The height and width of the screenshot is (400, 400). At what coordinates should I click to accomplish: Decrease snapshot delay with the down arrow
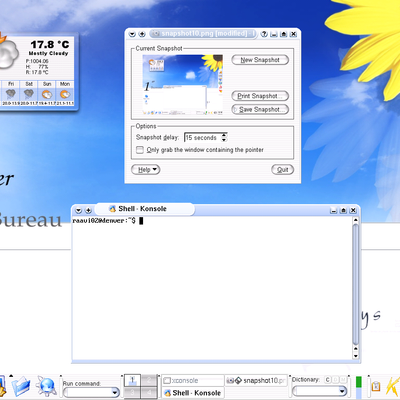click(x=224, y=140)
